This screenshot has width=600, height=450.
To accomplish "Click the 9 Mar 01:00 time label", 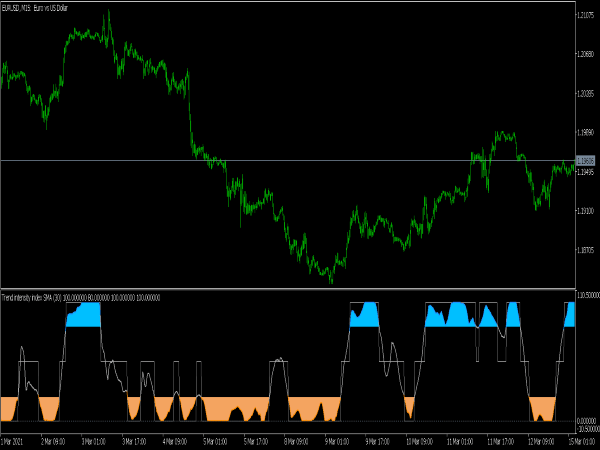I will (x=337, y=442).
